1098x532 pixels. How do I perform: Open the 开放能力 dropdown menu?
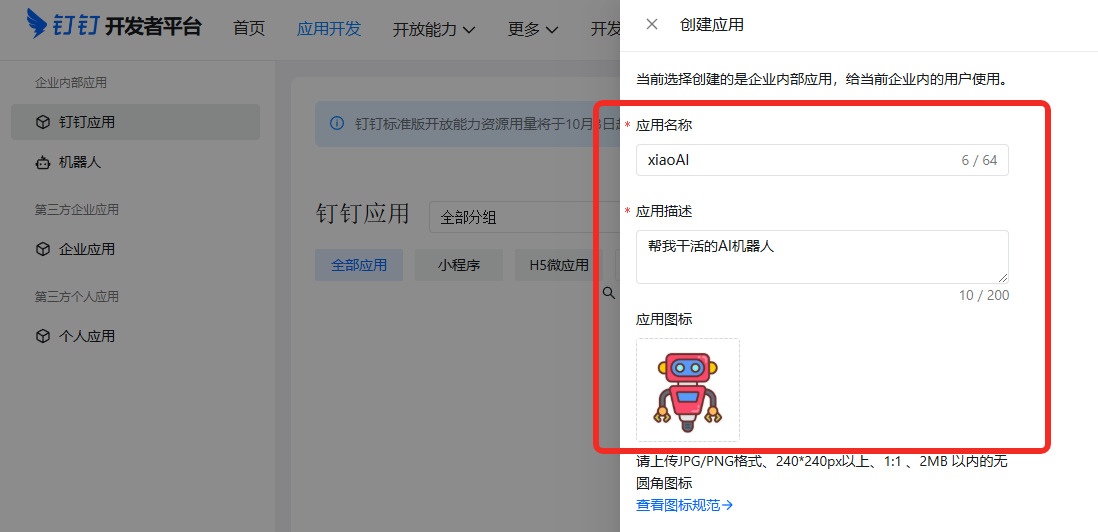[433, 29]
